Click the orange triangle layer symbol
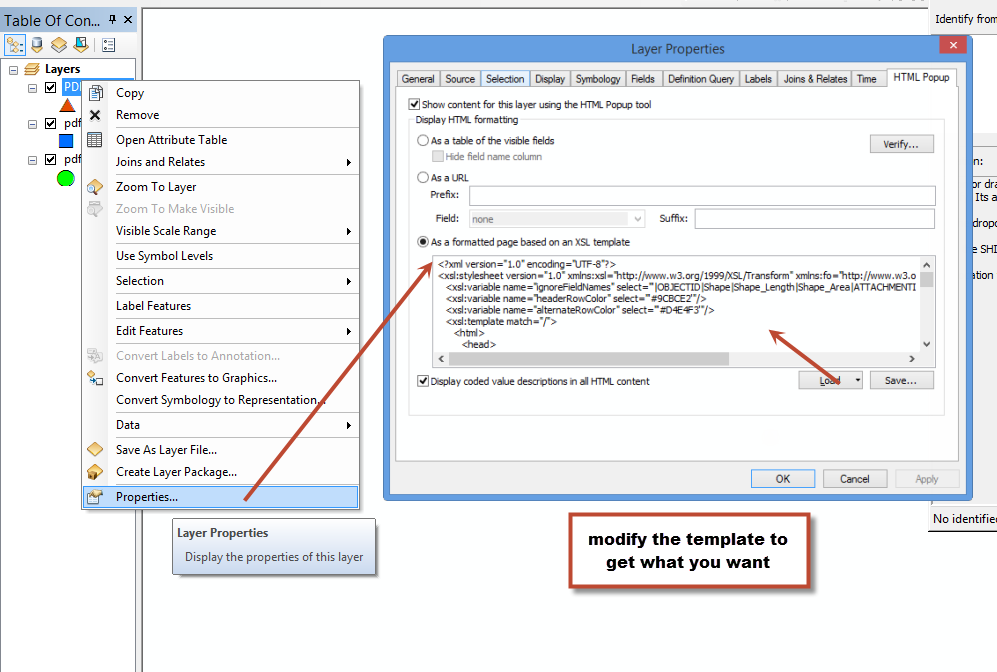997x672 pixels. click(x=67, y=106)
